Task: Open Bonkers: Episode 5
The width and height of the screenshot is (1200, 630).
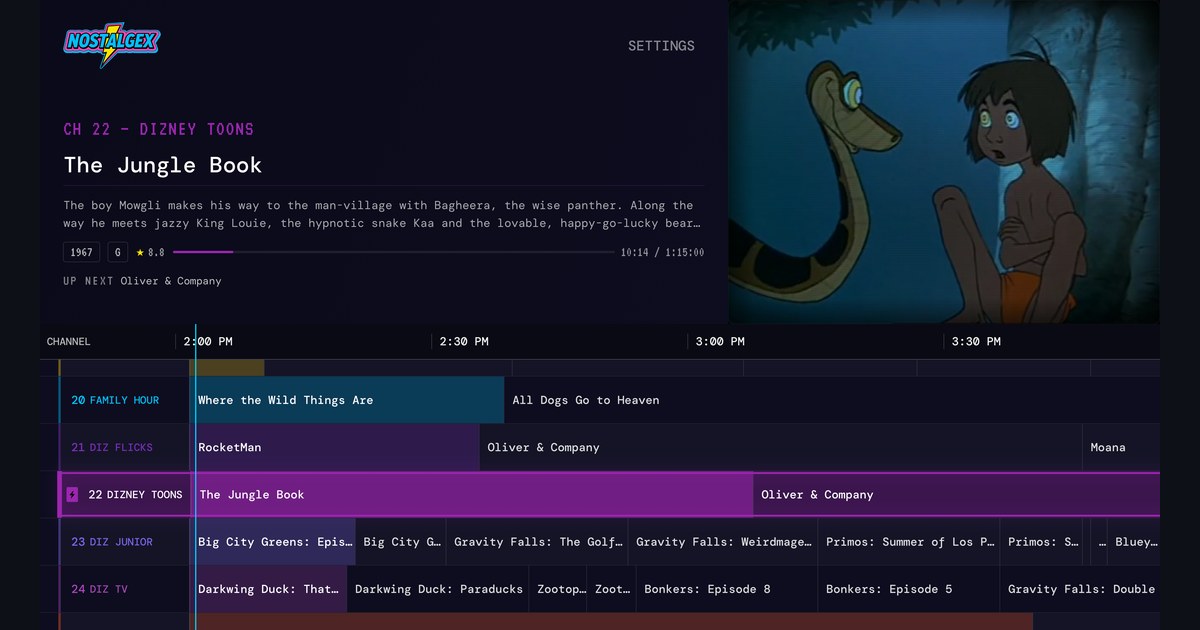Action: pyautogui.click(x=909, y=589)
